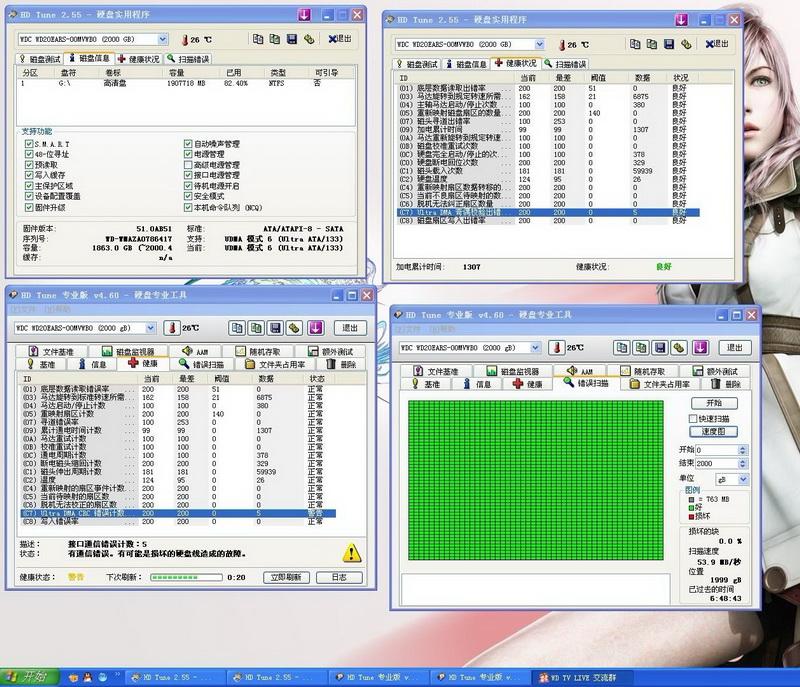Toggle the 本机命令队列 (NCQ) checkbox
800x687 pixels.
[188, 208]
